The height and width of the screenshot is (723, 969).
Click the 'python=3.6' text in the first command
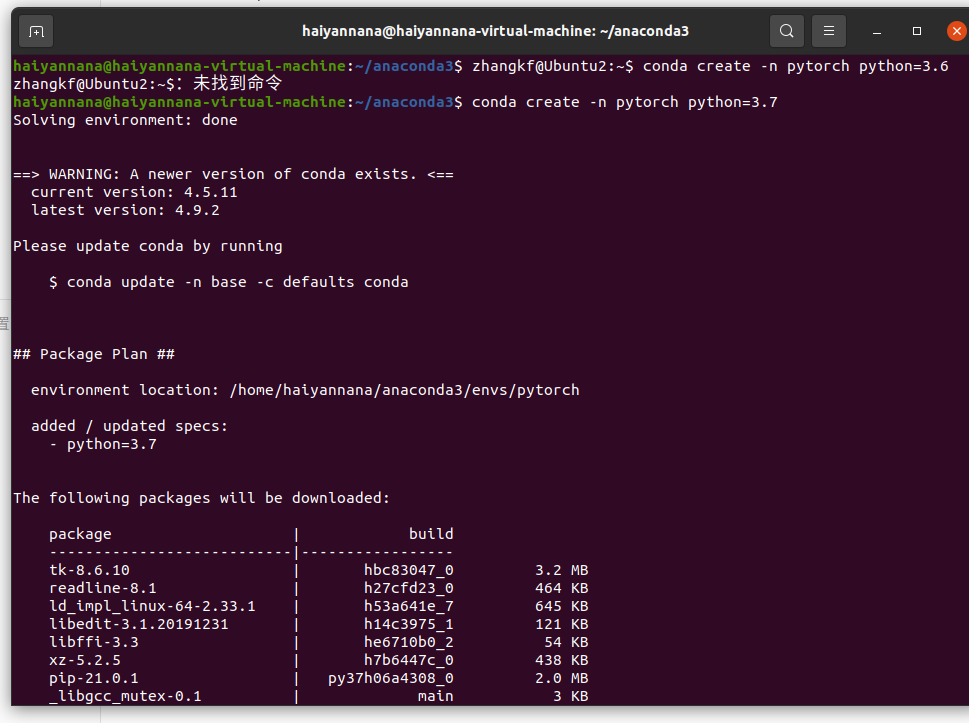click(x=908, y=65)
